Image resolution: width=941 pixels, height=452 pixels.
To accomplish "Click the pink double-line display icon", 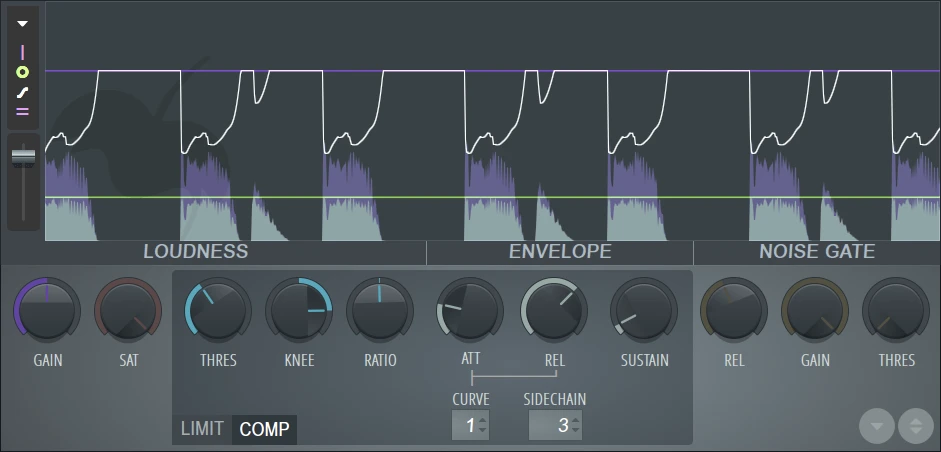I will (23, 112).
